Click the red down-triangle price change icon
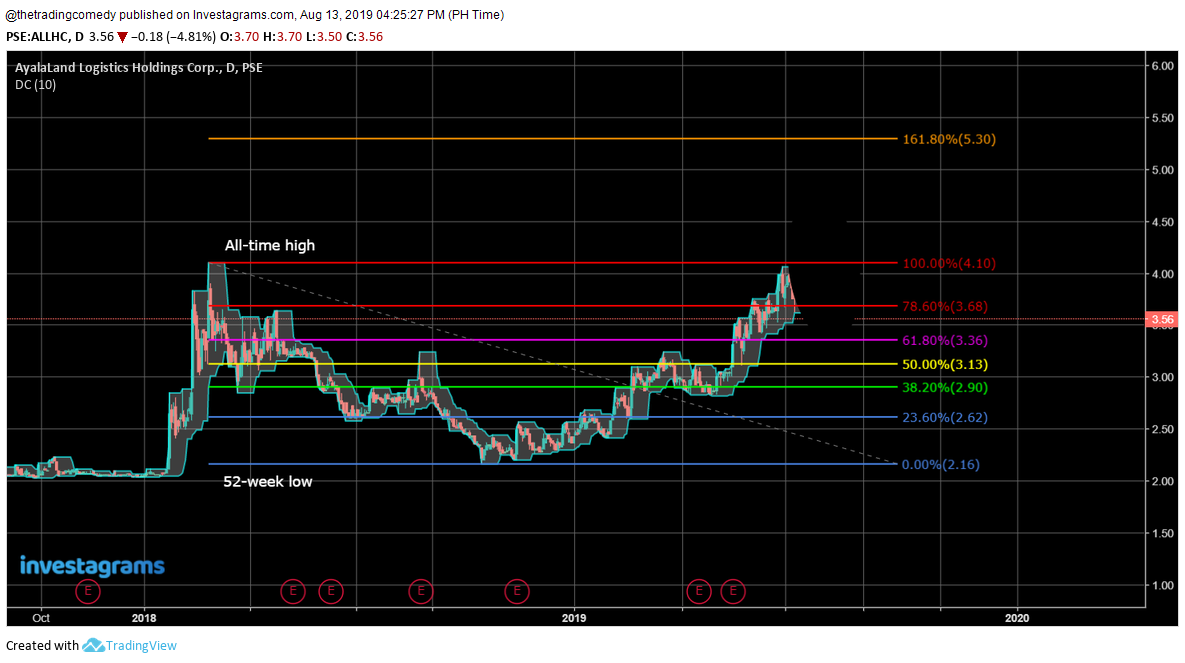 click(122, 37)
